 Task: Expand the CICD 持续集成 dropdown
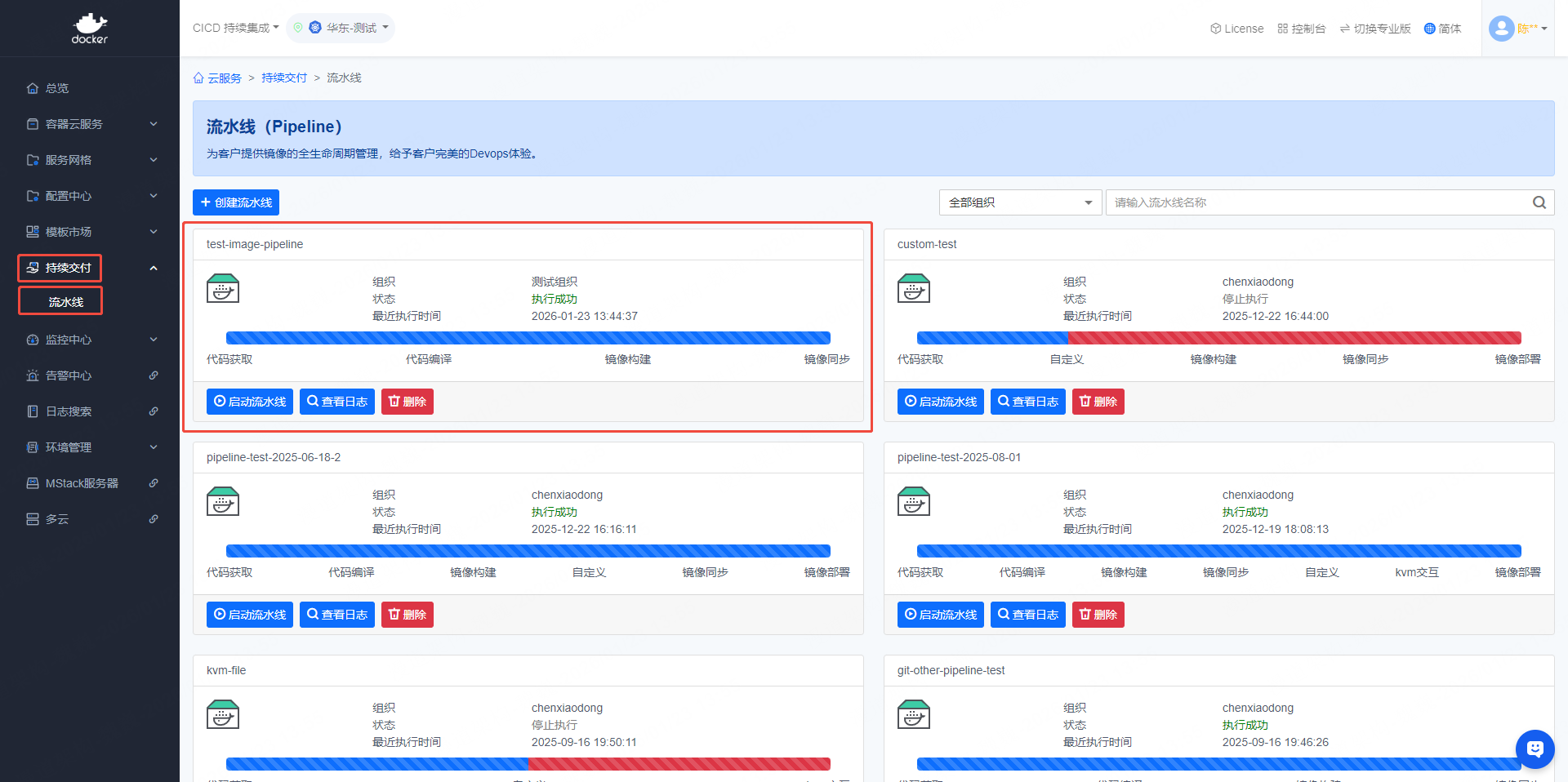point(235,28)
